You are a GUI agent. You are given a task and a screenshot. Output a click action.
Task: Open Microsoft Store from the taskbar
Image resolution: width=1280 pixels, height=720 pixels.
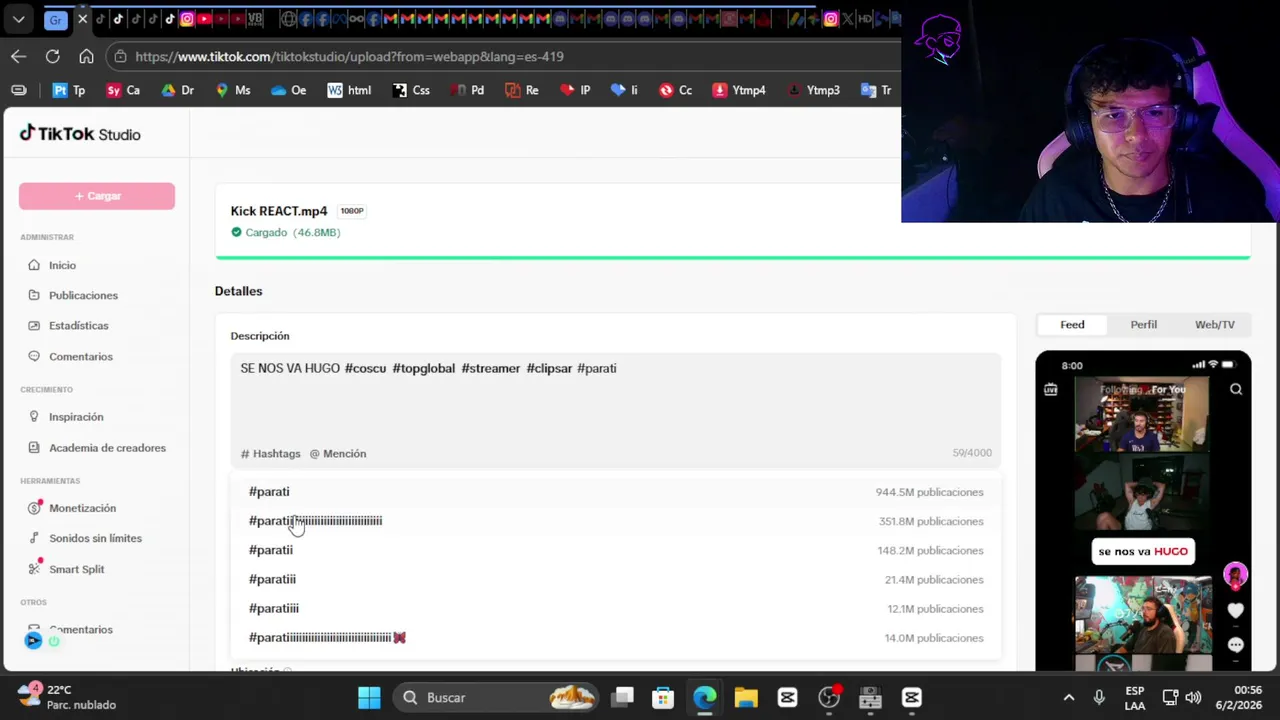[x=663, y=697]
